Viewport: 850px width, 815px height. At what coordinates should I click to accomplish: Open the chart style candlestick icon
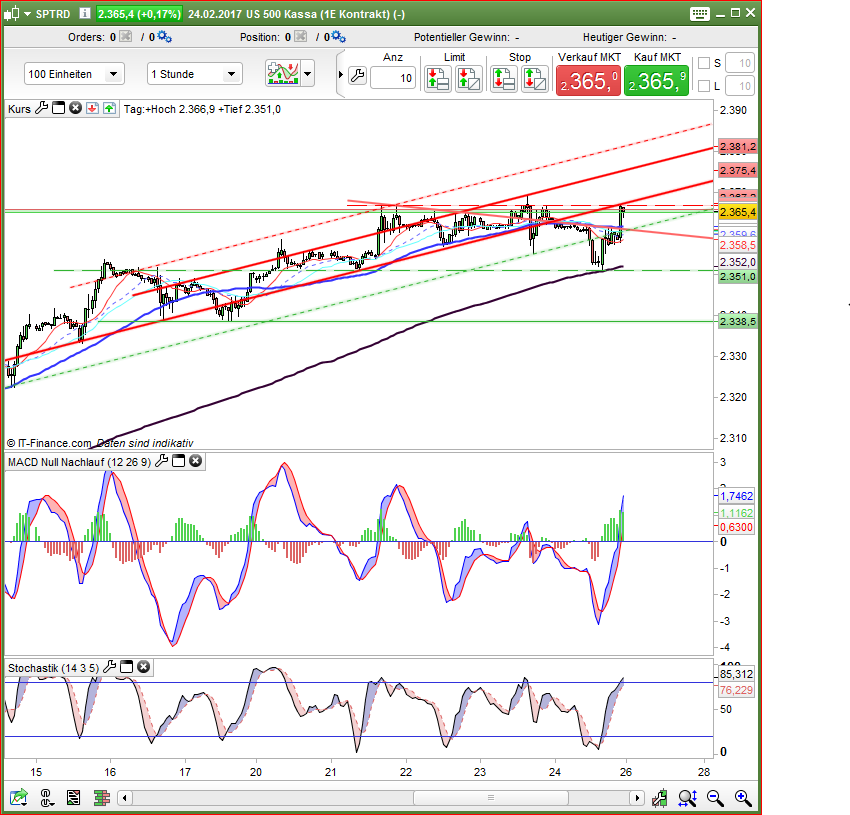(x=12, y=14)
